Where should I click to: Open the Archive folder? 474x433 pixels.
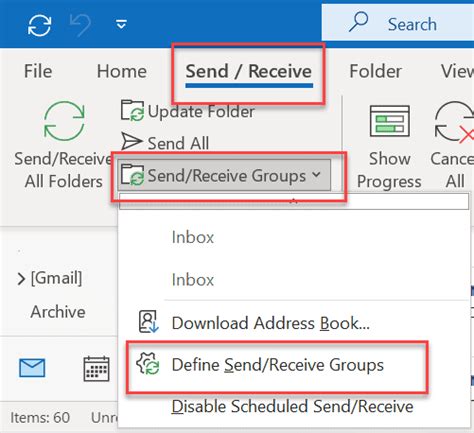(58, 312)
